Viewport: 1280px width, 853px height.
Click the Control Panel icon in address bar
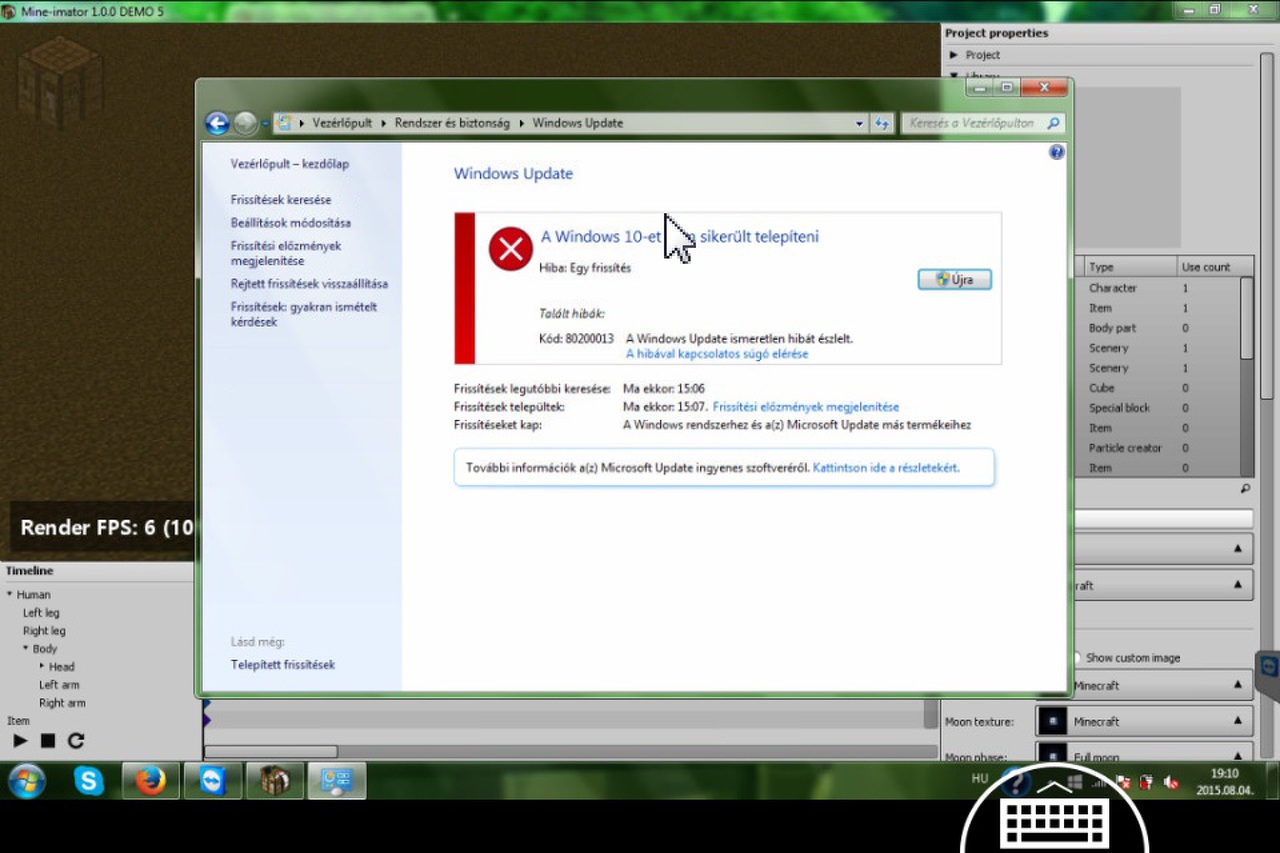coord(285,123)
